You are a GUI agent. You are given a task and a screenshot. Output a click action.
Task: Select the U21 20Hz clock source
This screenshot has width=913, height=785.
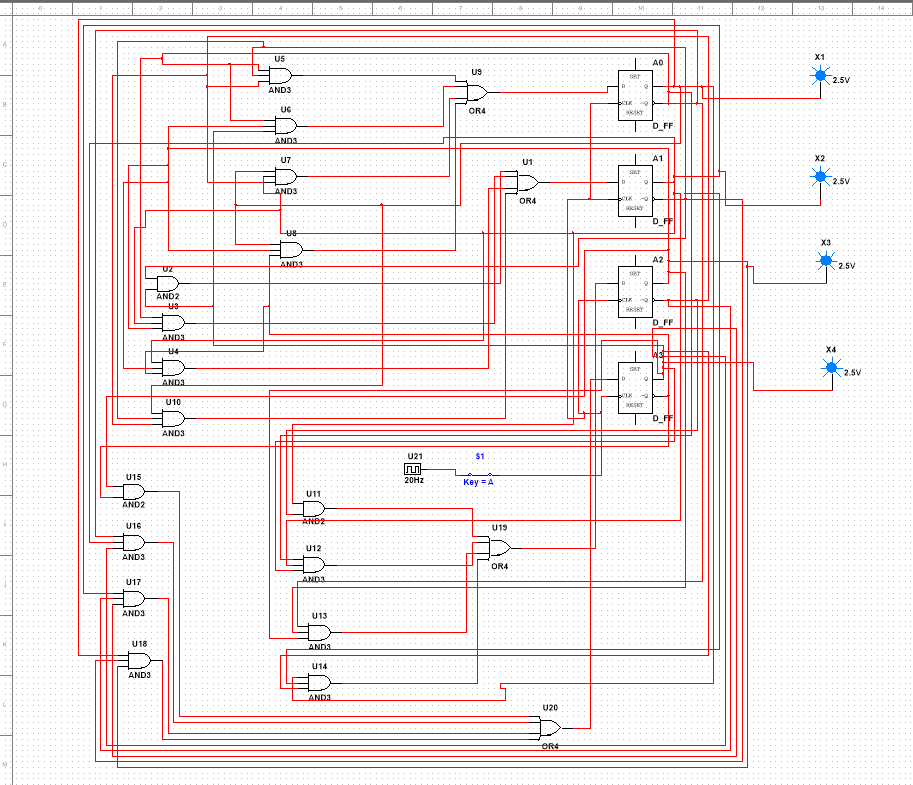coord(412,469)
